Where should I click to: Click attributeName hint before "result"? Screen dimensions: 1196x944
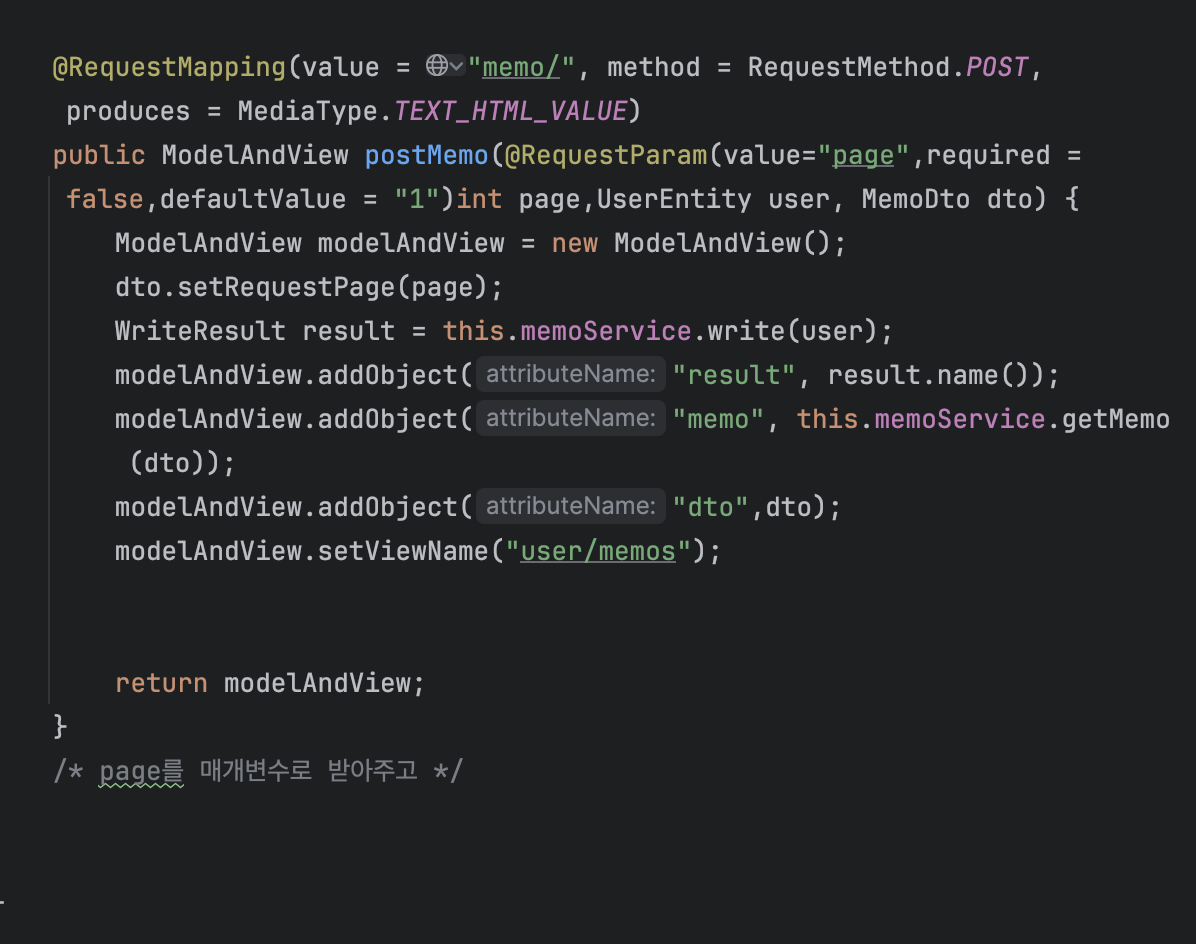click(571, 374)
